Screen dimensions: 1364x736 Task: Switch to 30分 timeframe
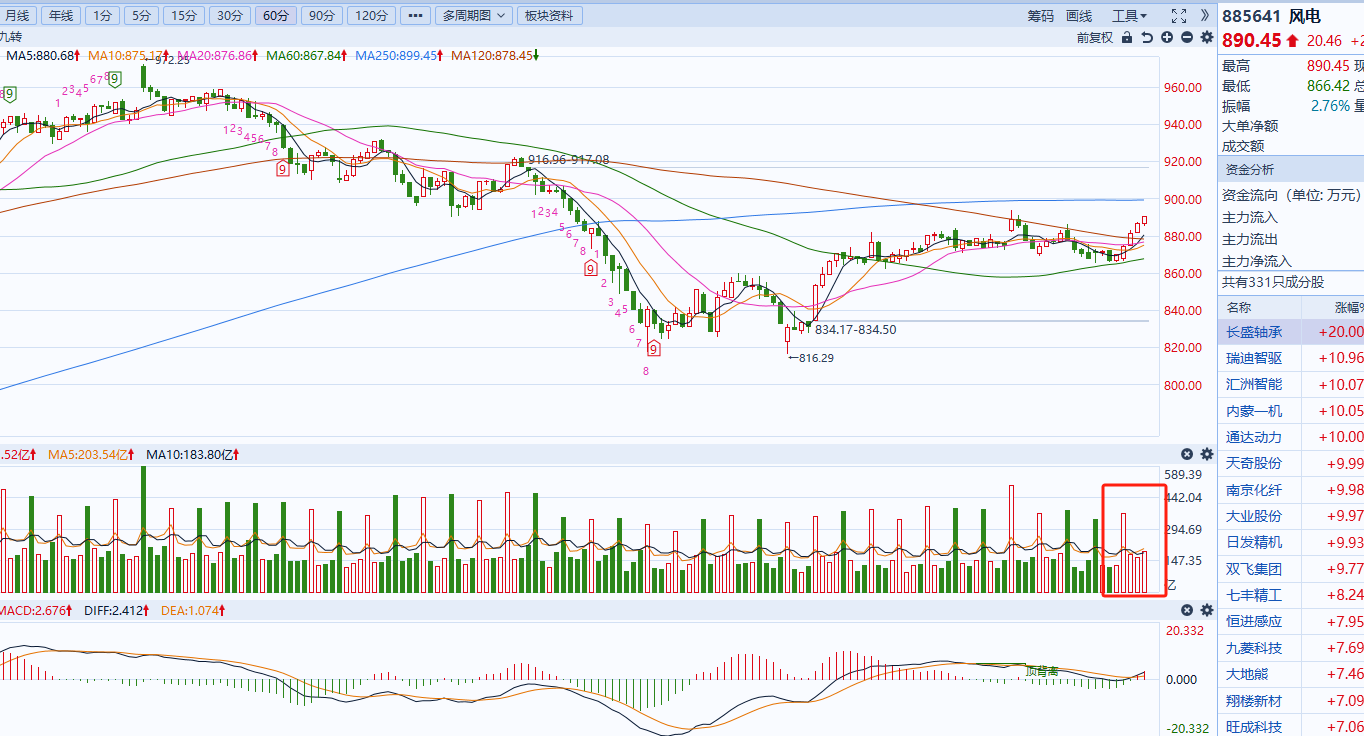click(x=230, y=16)
